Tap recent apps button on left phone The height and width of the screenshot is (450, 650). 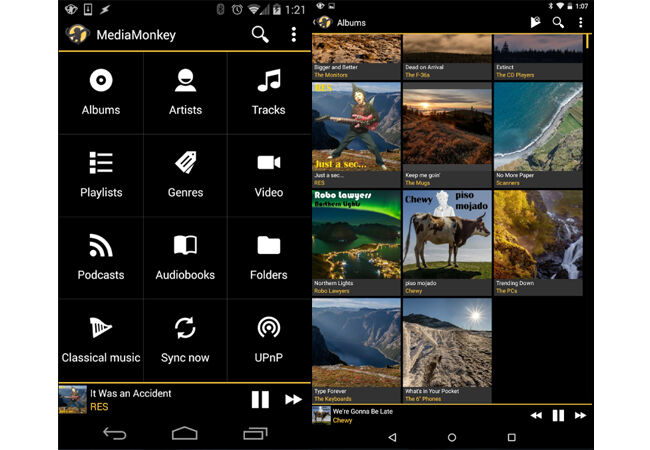pos(255,433)
